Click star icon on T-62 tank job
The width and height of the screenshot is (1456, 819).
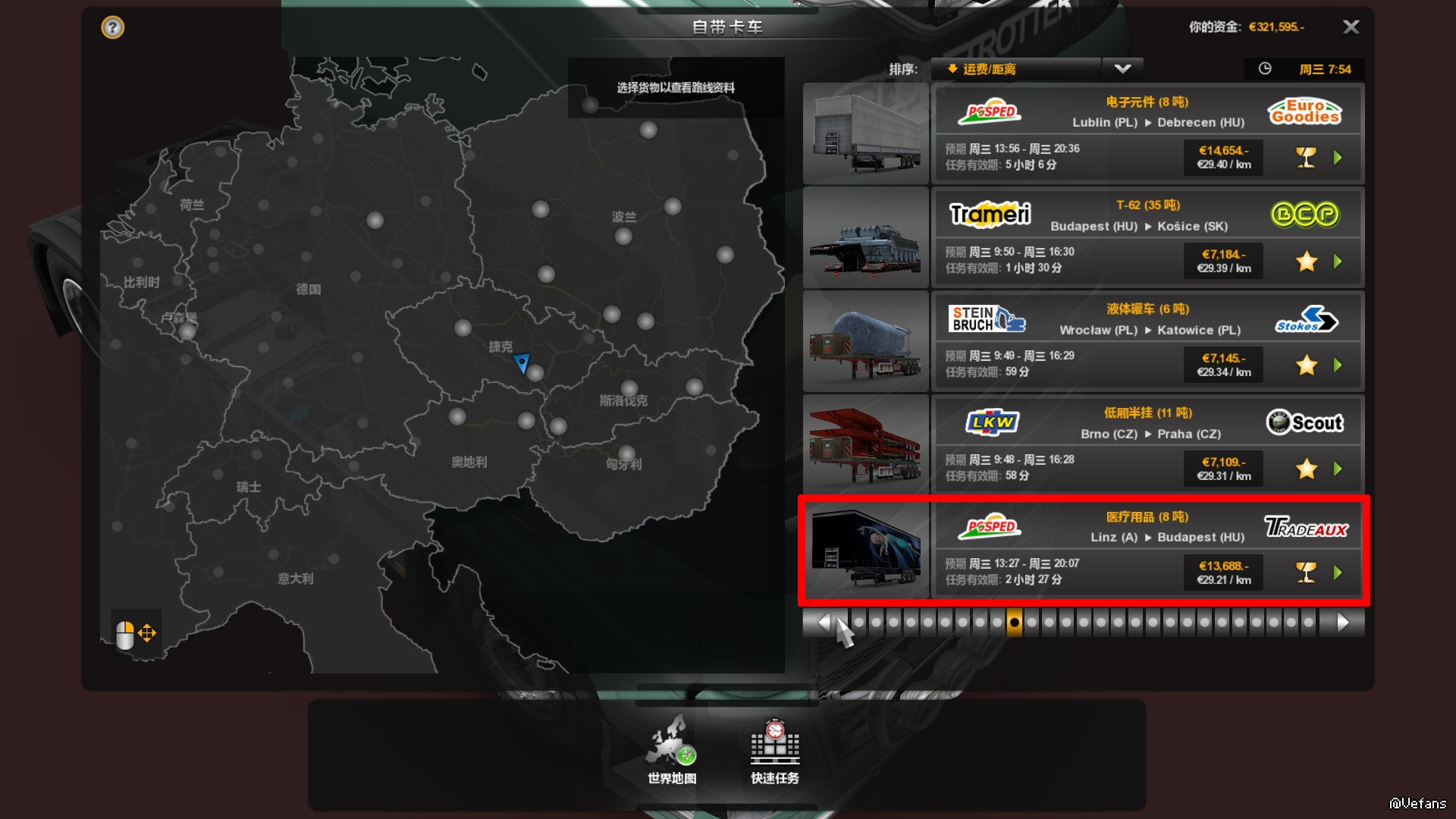1306,262
